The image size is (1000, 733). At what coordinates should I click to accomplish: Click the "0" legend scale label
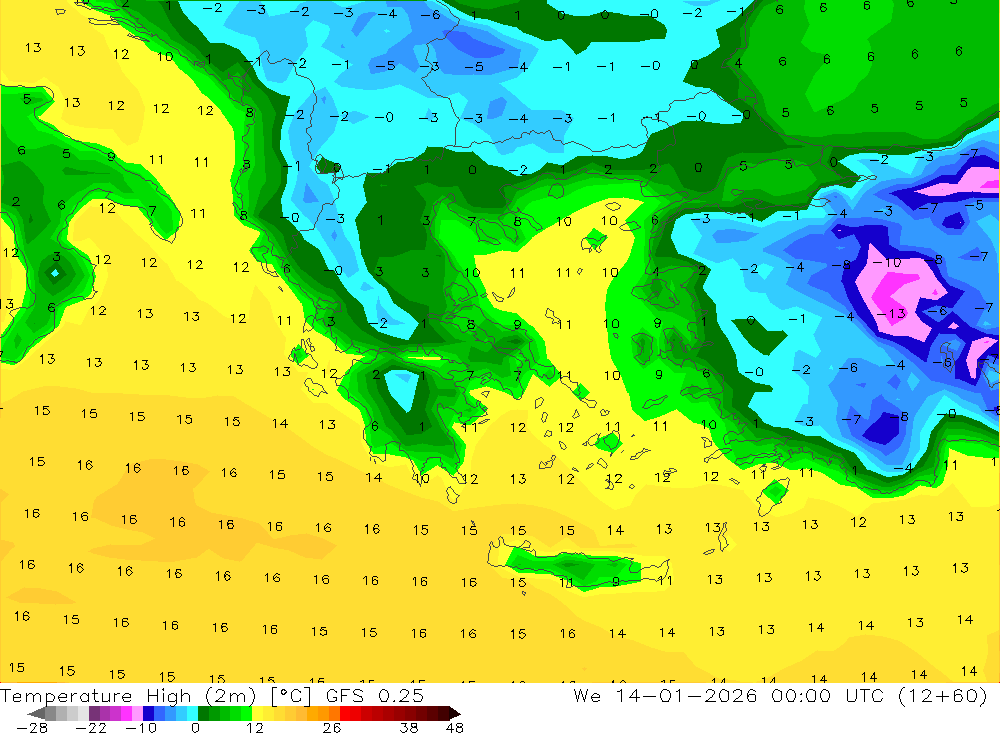point(196,728)
